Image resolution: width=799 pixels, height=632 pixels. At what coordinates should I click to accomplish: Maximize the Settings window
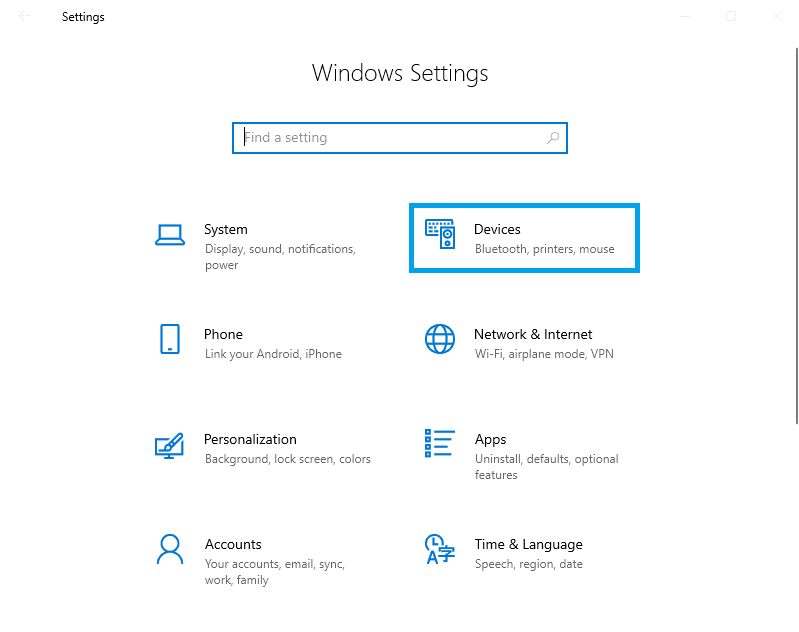731,16
